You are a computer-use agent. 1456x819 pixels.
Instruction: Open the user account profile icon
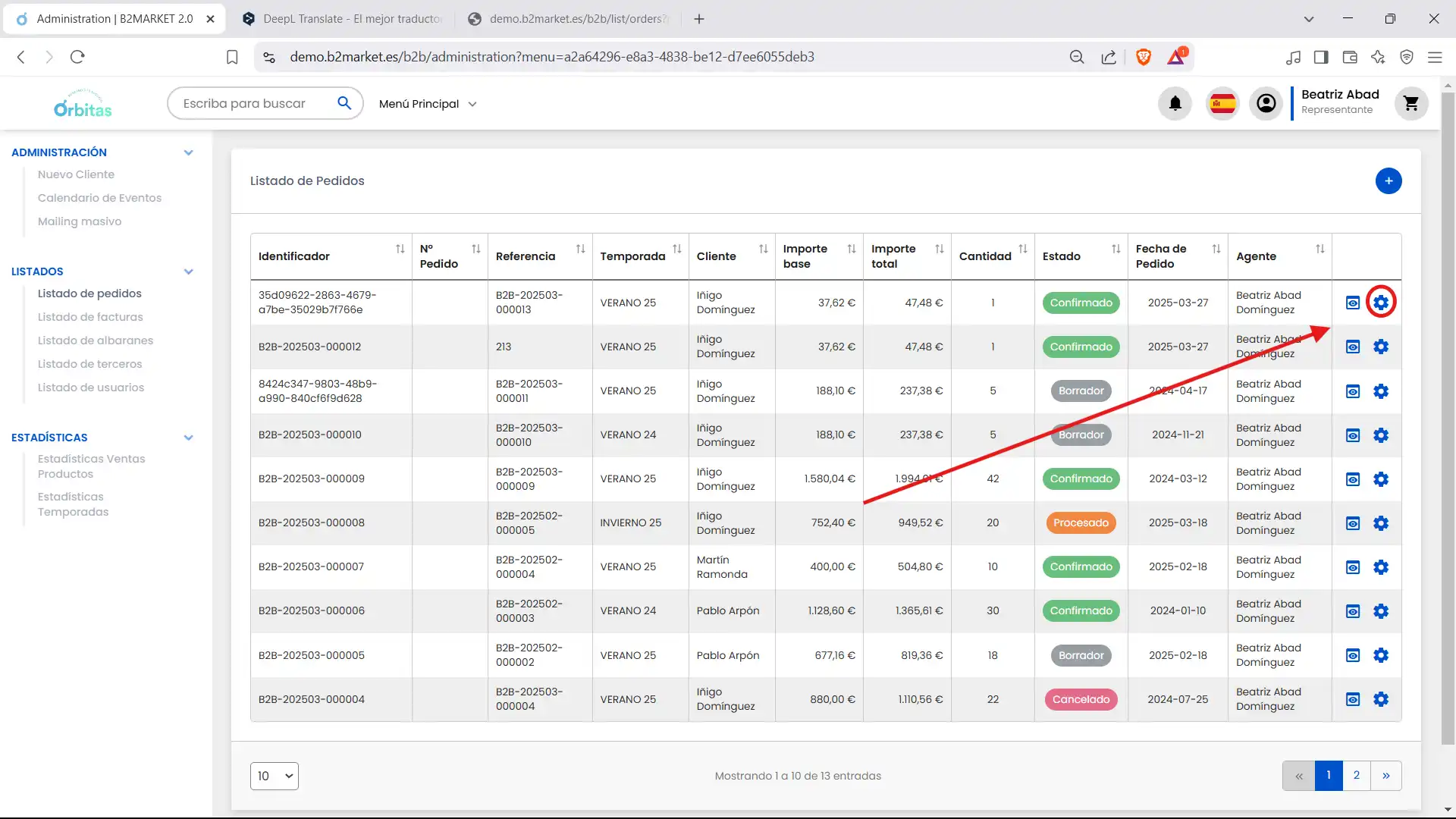1266,103
